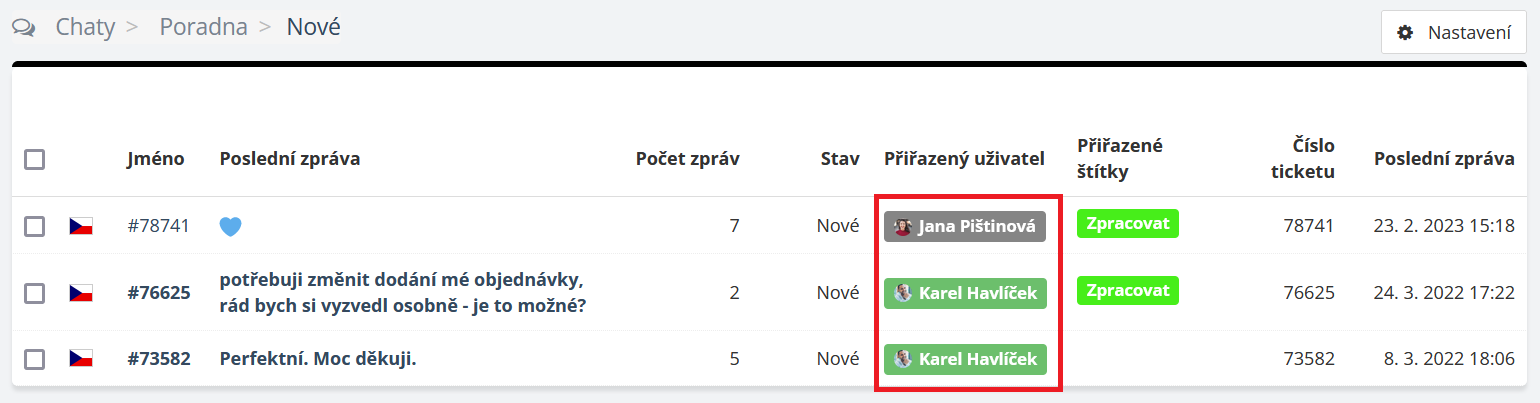Image resolution: width=1540 pixels, height=403 pixels.
Task: Open chat "Perfektní. Moc děkuji."
Action: (318, 358)
